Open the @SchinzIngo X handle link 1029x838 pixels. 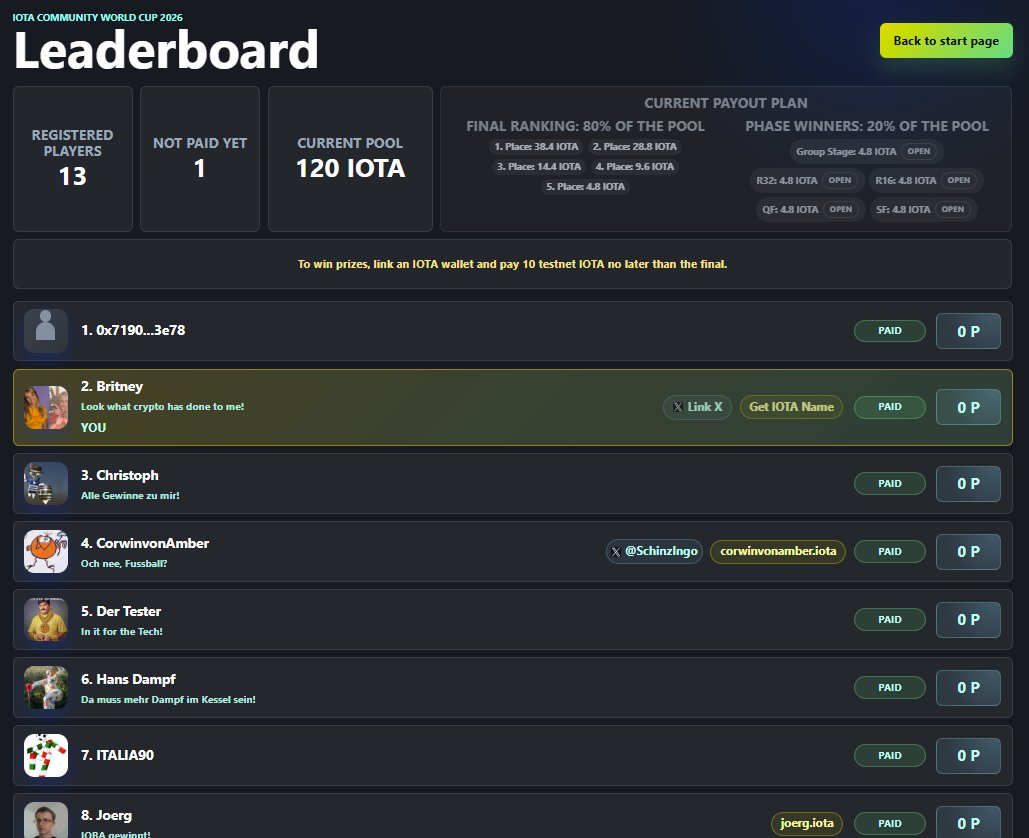point(654,551)
